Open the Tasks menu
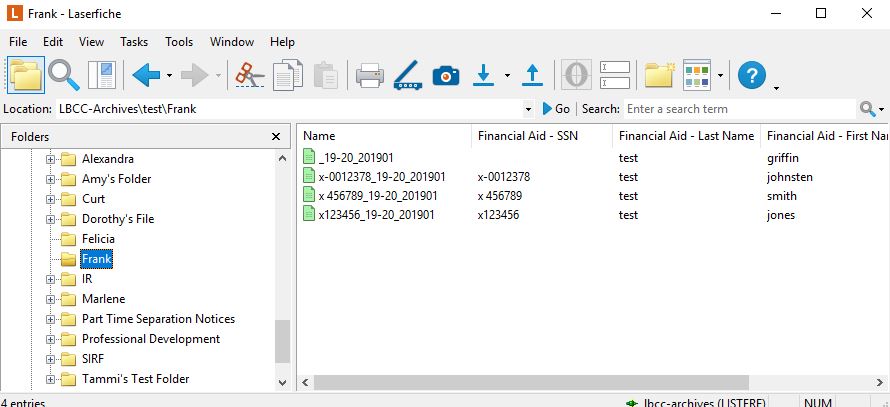Image resolution: width=890 pixels, height=407 pixels. (134, 42)
